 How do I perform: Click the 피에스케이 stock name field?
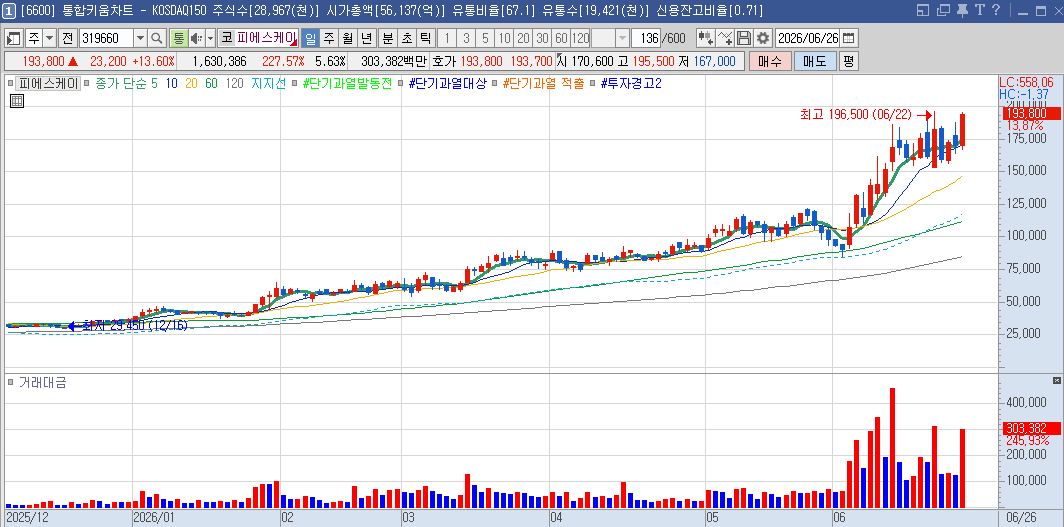coord(267,38)
